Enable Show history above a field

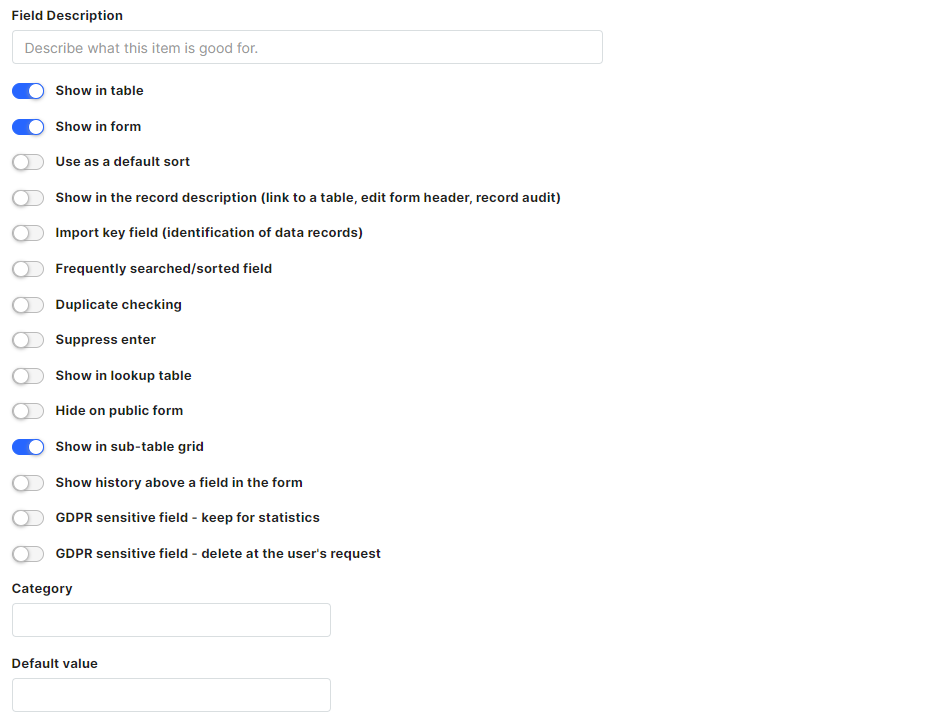pos(28,483)
